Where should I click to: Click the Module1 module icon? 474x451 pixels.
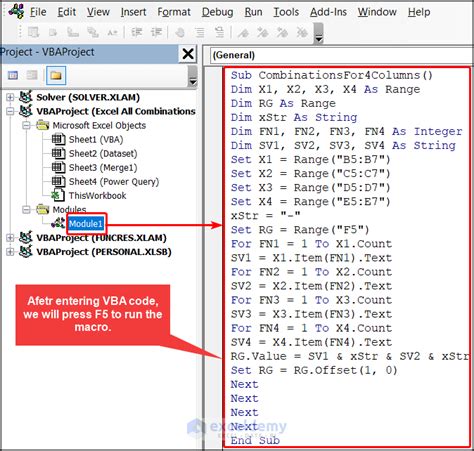click(58, 223)
